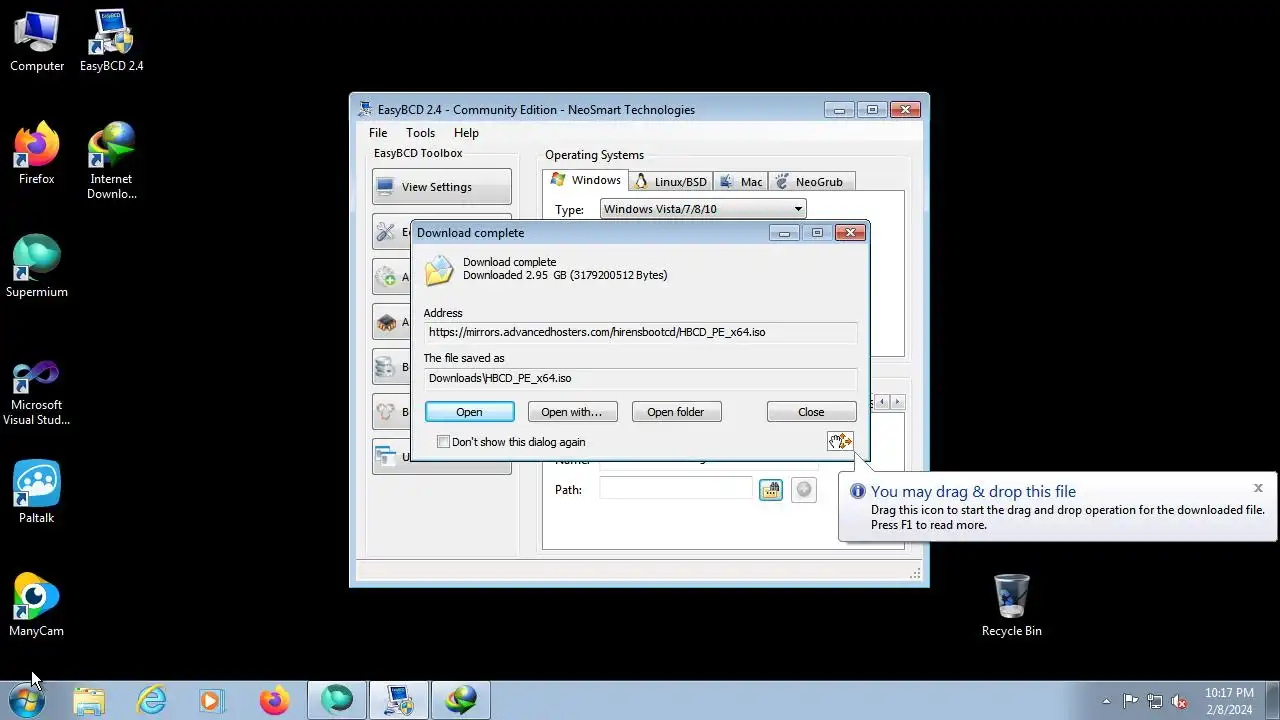Screen dimensions: 1280x720
Task: Open the Help menu in EasyBCD
Action: click(466, 133)
